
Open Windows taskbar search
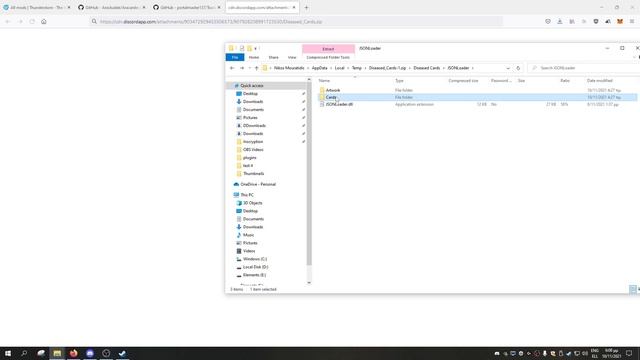tap(24, 353)
